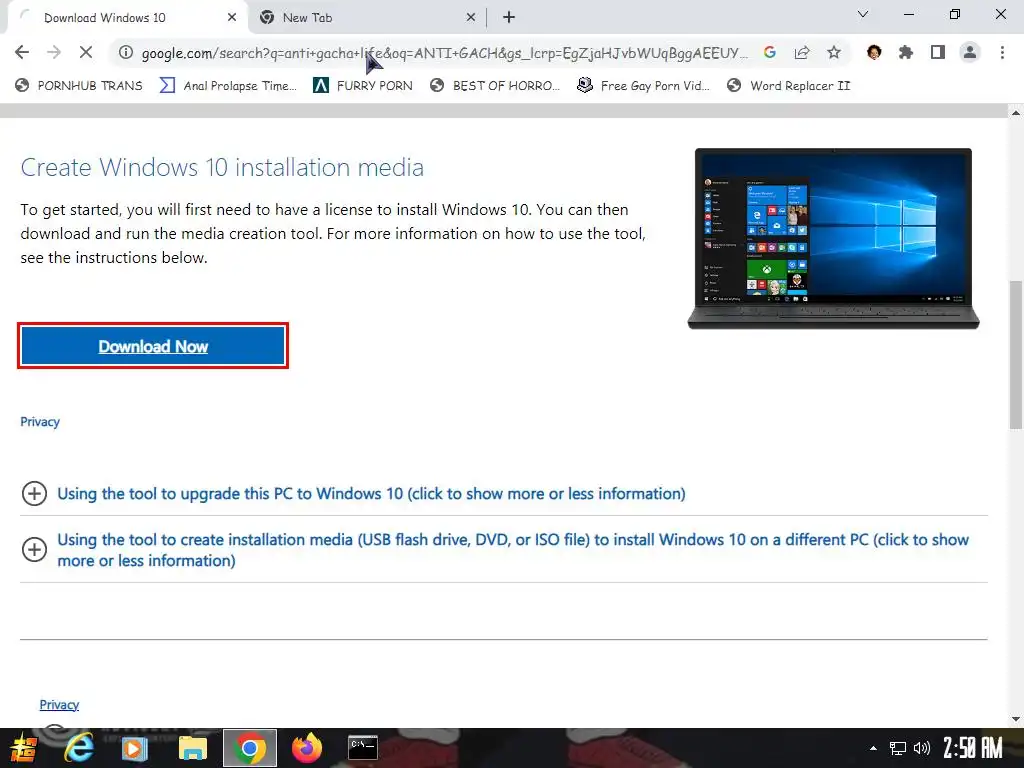This screenshot has height=768, width=1024.
Task: Click the 2:50 AM clock
Action: click(972, 748)
